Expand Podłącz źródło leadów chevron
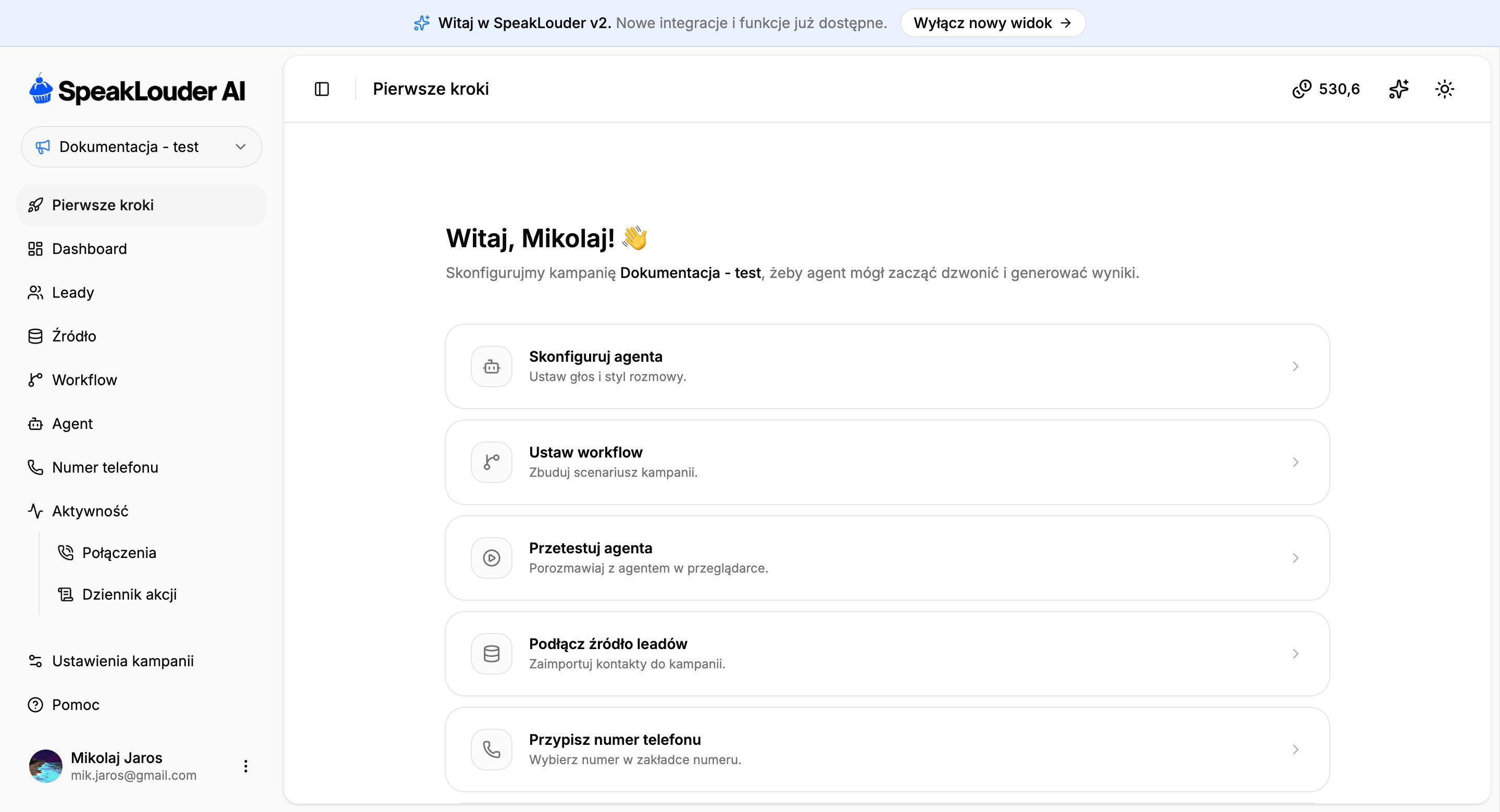 pyautogui.click(x=1296, y=654)
